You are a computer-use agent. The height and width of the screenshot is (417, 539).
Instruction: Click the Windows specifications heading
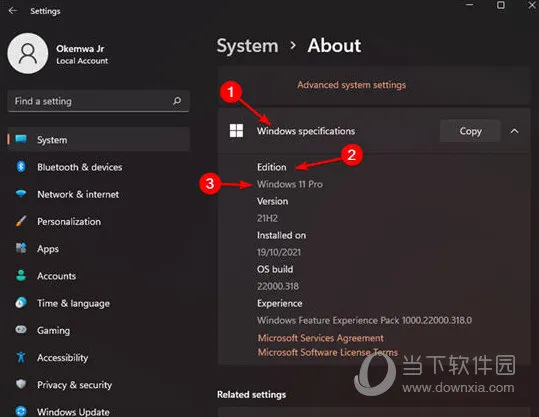(x=306, y=131)
